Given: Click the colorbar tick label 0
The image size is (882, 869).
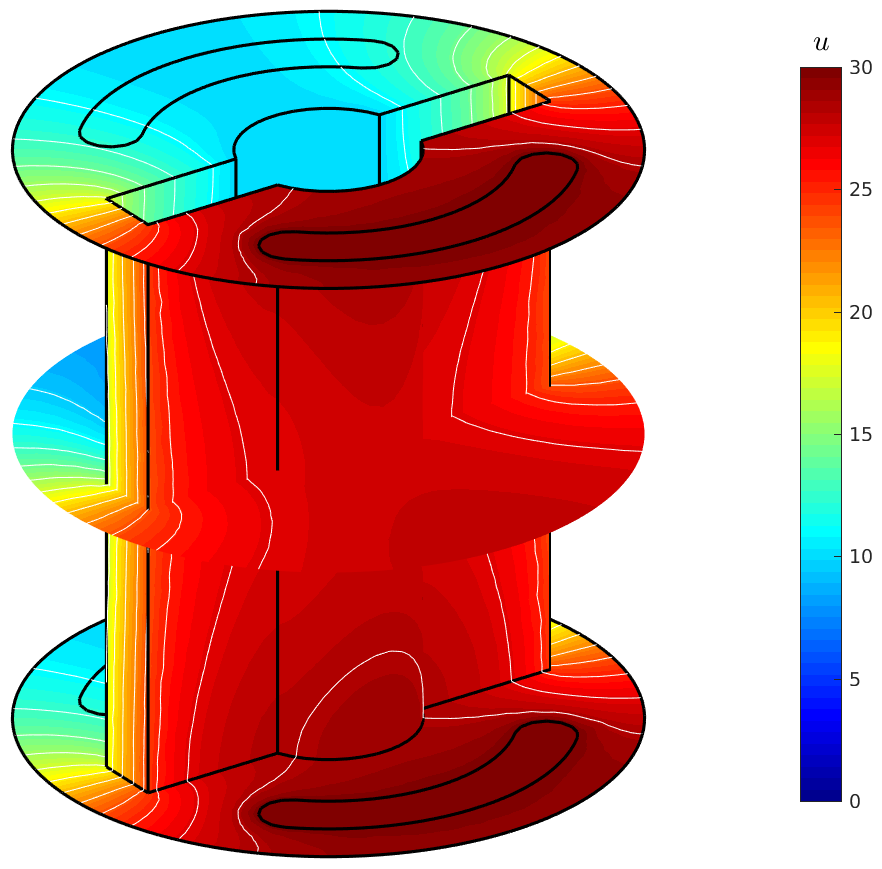Looking at the screenshot, I should point(855,802).
